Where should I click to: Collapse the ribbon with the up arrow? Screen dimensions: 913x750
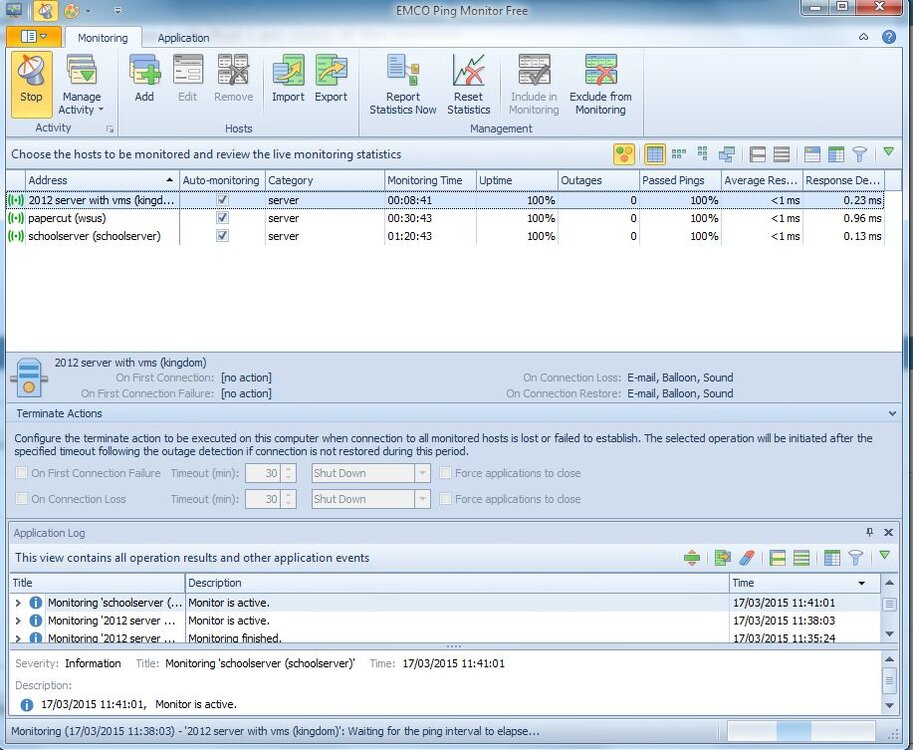(864, 37)
